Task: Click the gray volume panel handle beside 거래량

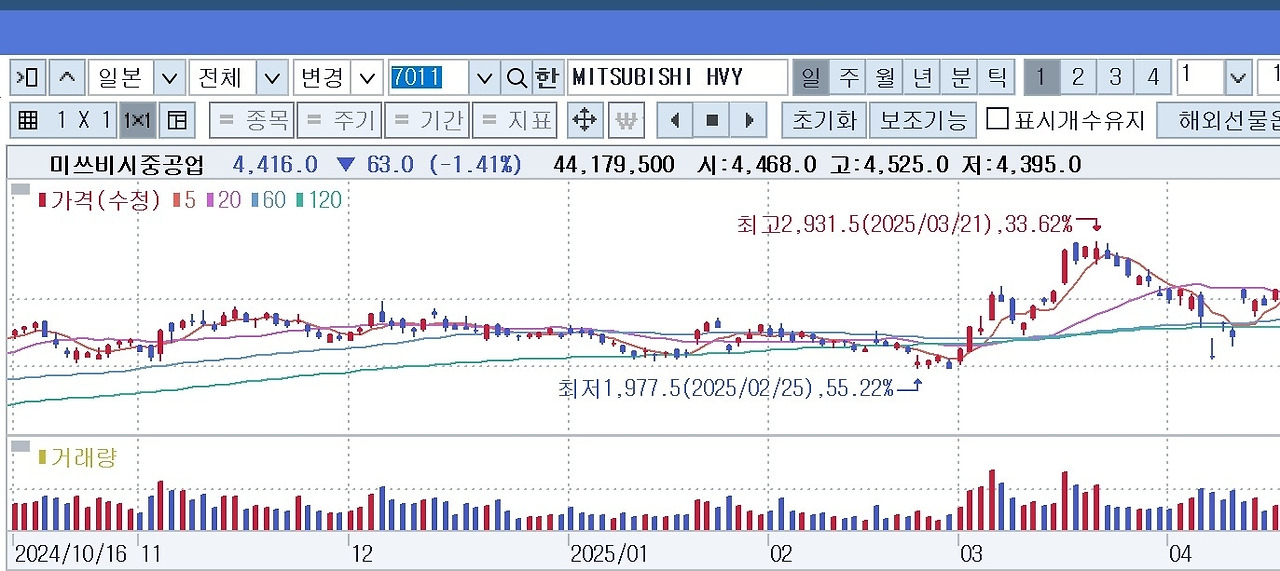Action: pyautogui.click(x=20, y=445)
